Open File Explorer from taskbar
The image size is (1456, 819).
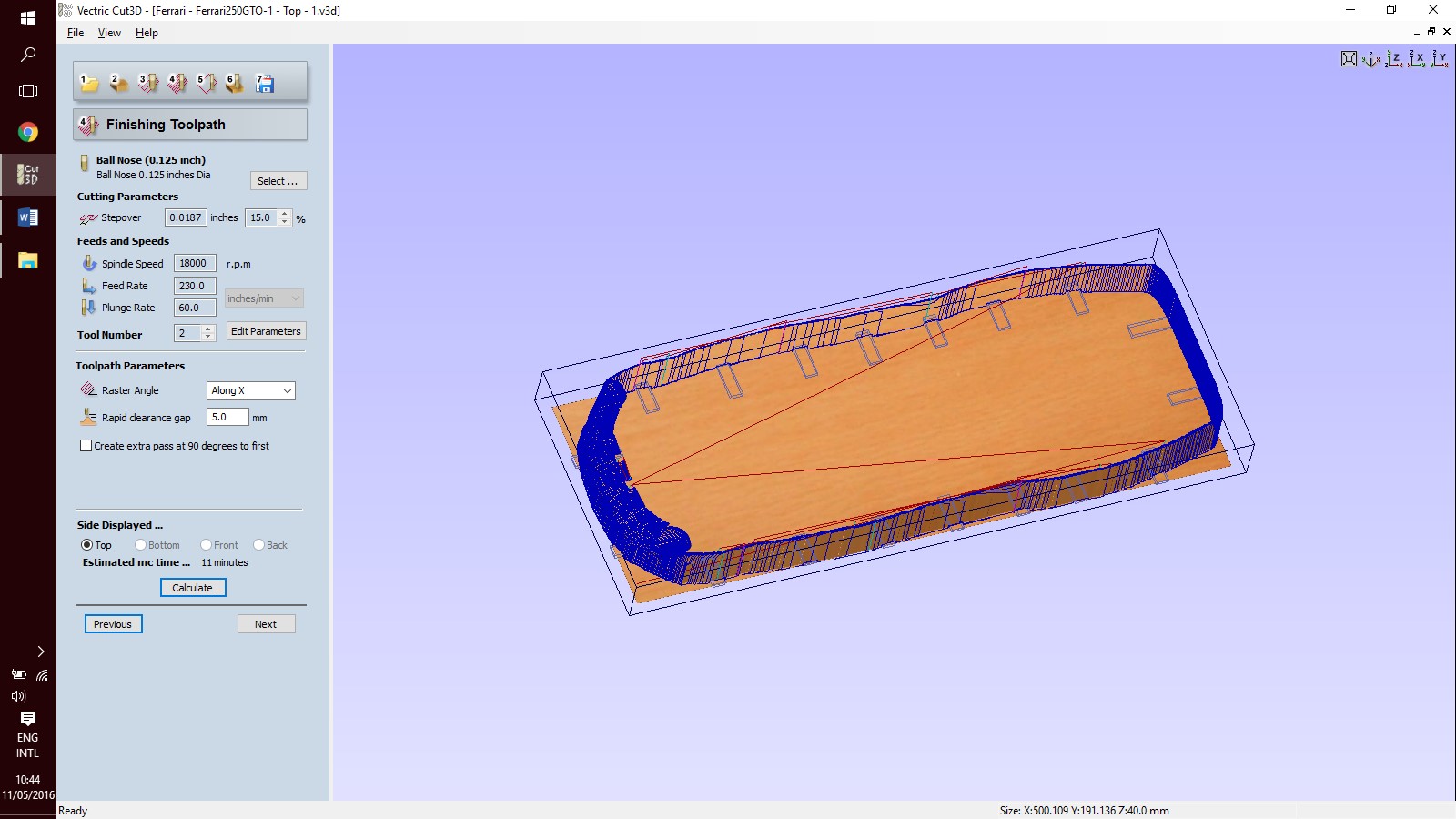[28, 260]
